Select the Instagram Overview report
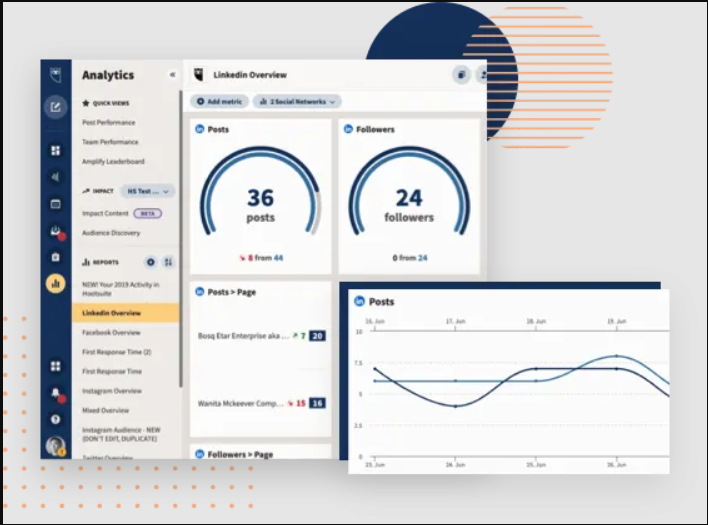 point(112,390)
